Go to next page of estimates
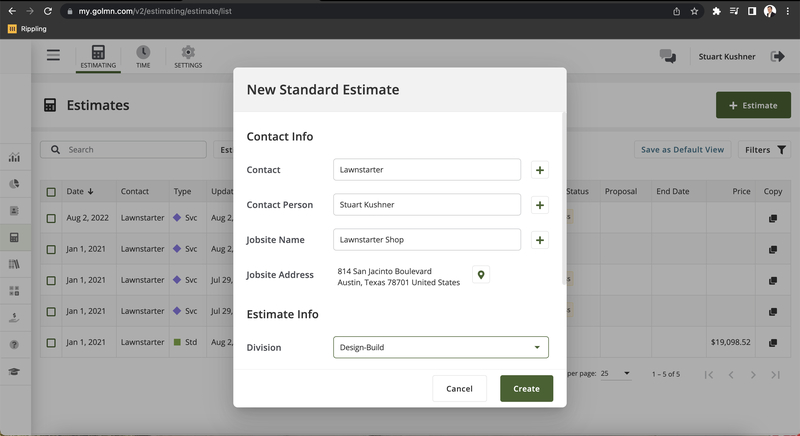800x436 pixels. click(753, 375)
